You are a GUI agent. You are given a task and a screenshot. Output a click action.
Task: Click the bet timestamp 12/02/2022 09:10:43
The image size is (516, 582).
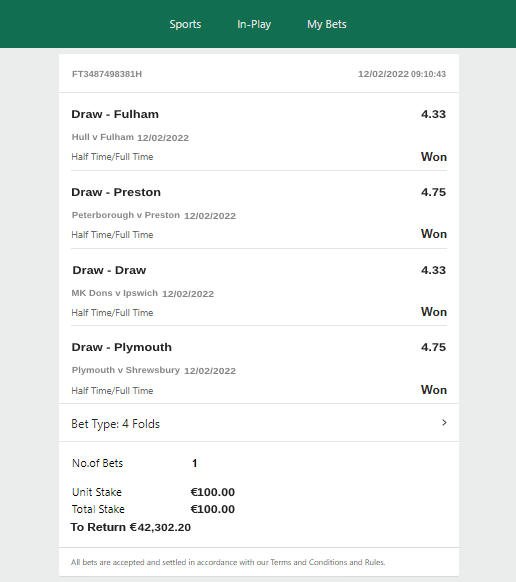point(402,74)
